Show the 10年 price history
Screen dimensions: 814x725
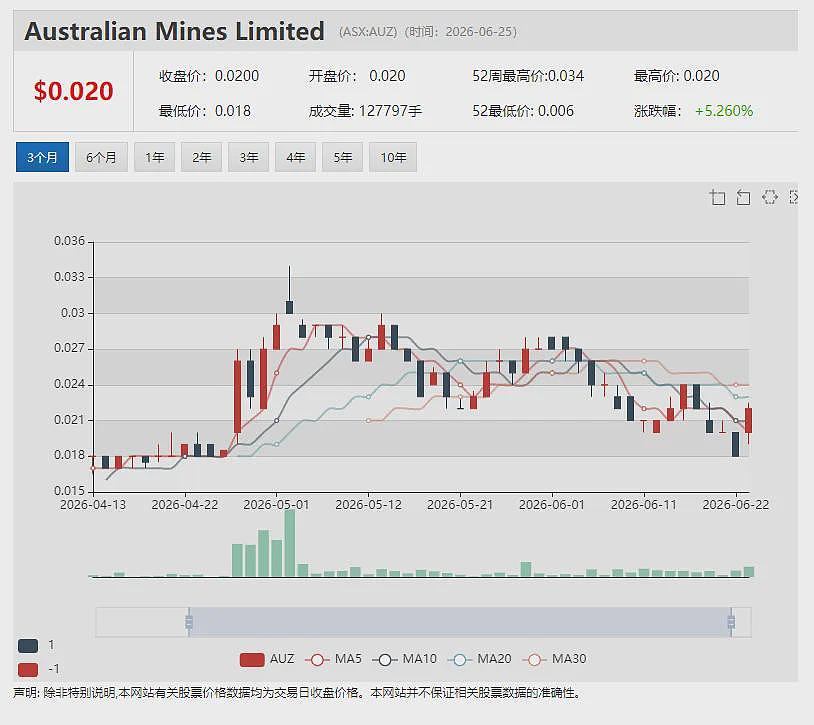click(x=393, y=157)
